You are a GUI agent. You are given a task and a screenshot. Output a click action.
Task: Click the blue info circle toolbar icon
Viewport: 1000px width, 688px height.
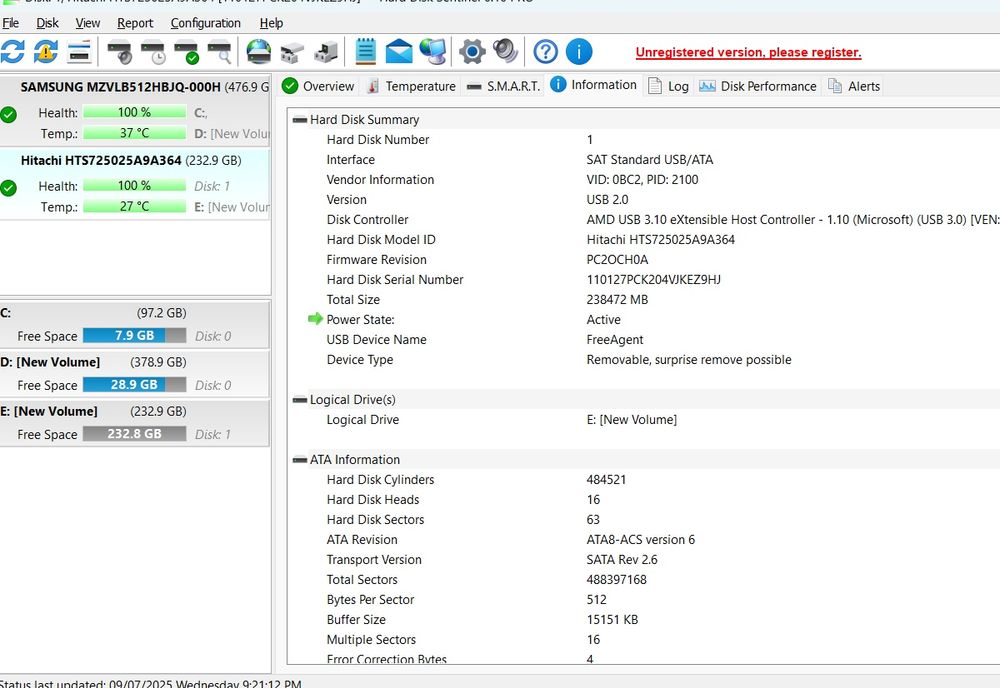579,52
